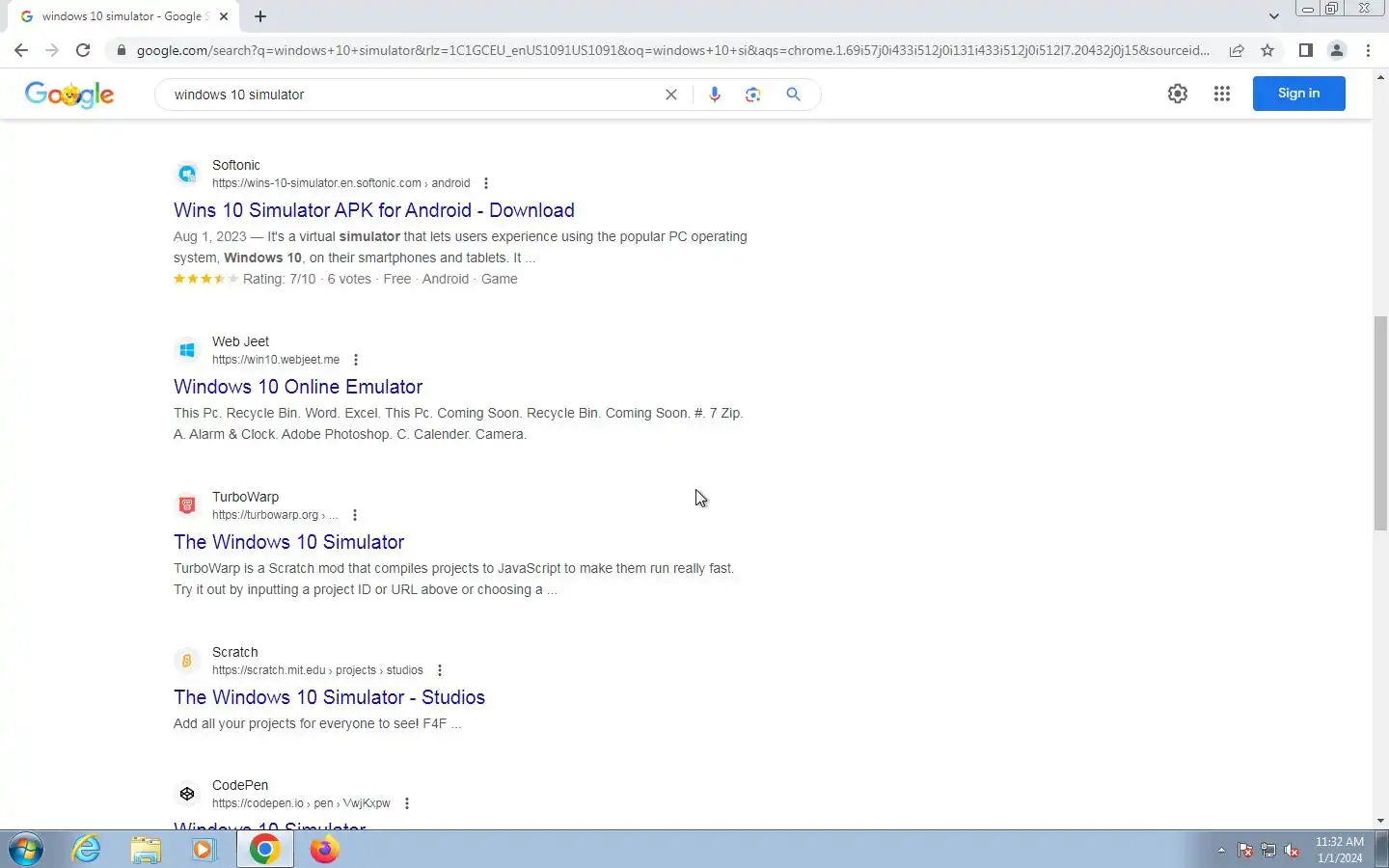Show hidden tray icons arrow

tap(1221, 851)
